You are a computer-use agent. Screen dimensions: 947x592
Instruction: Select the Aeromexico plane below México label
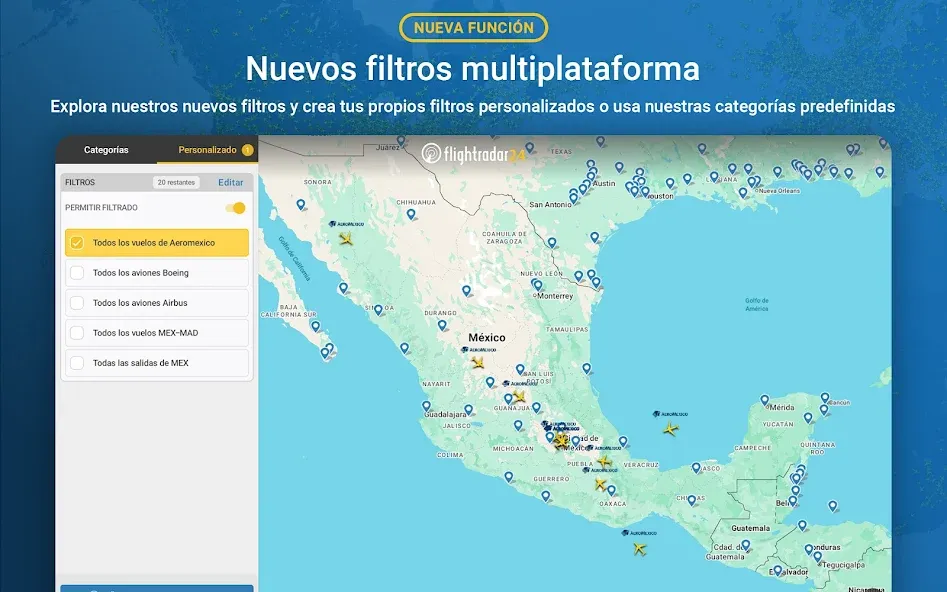478,363
